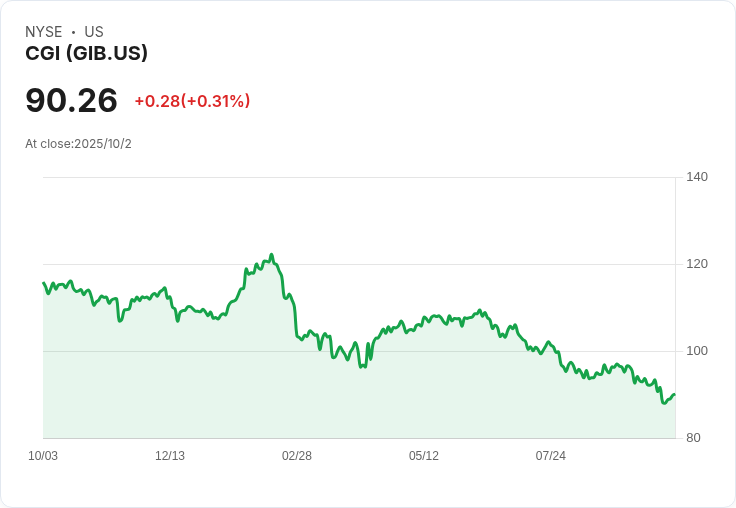The width and height of the screenshot is (736, 508).
Task: Click the highest peak of the price line
Action: click(272, 255)
